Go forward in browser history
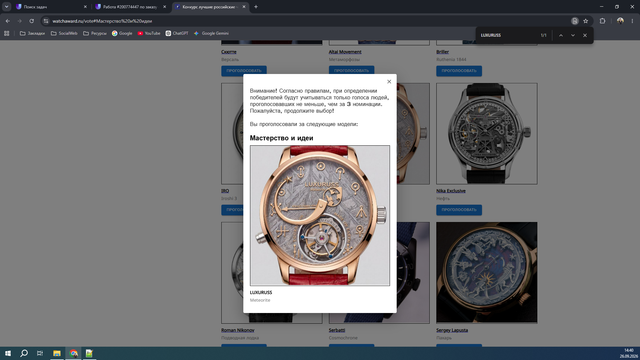Screen dimensions: 640x360 (19, 21)
